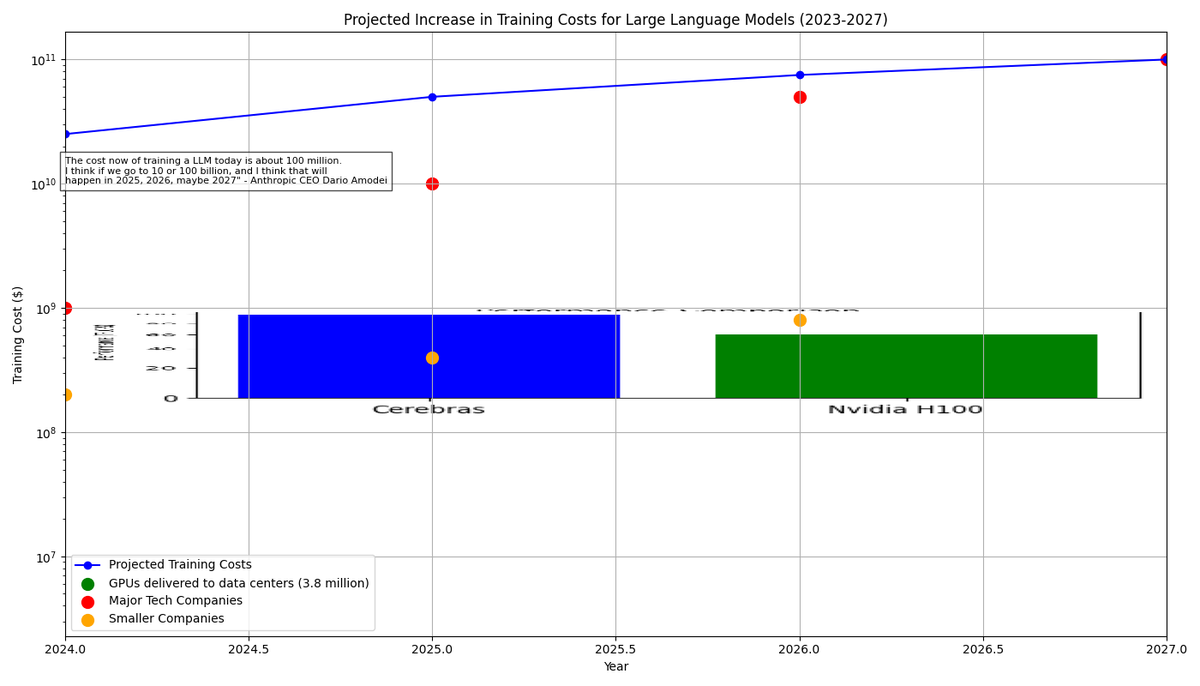Click the blue line marker swatch in legend
1200x686 pixels.
point(87,565)
